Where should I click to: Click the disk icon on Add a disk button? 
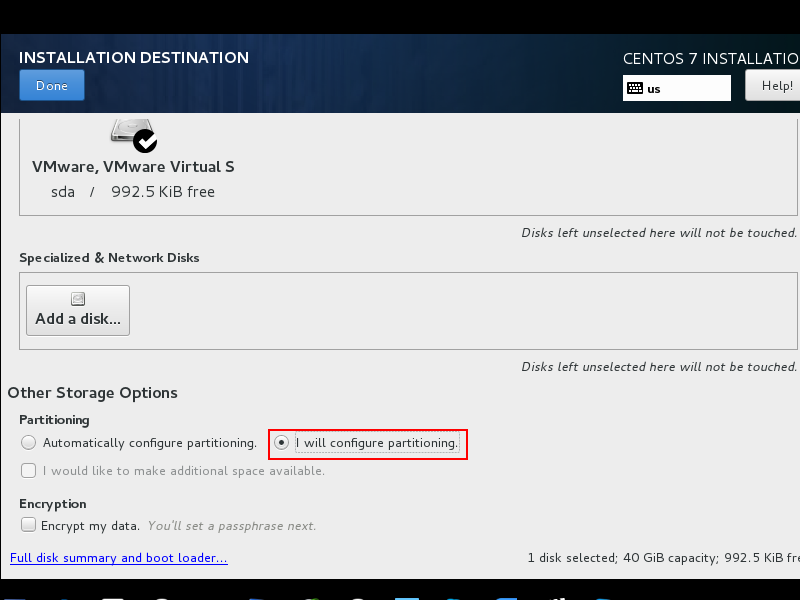[x=78, y=299]
